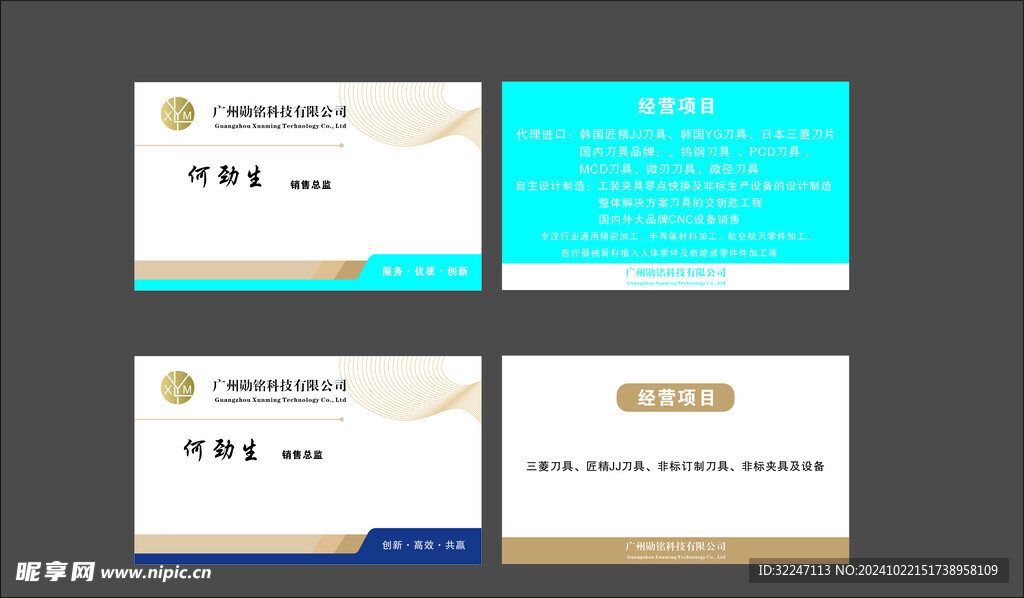Click the gold 经营项目 pill label
1024x598 pixels.
[675, 397]
